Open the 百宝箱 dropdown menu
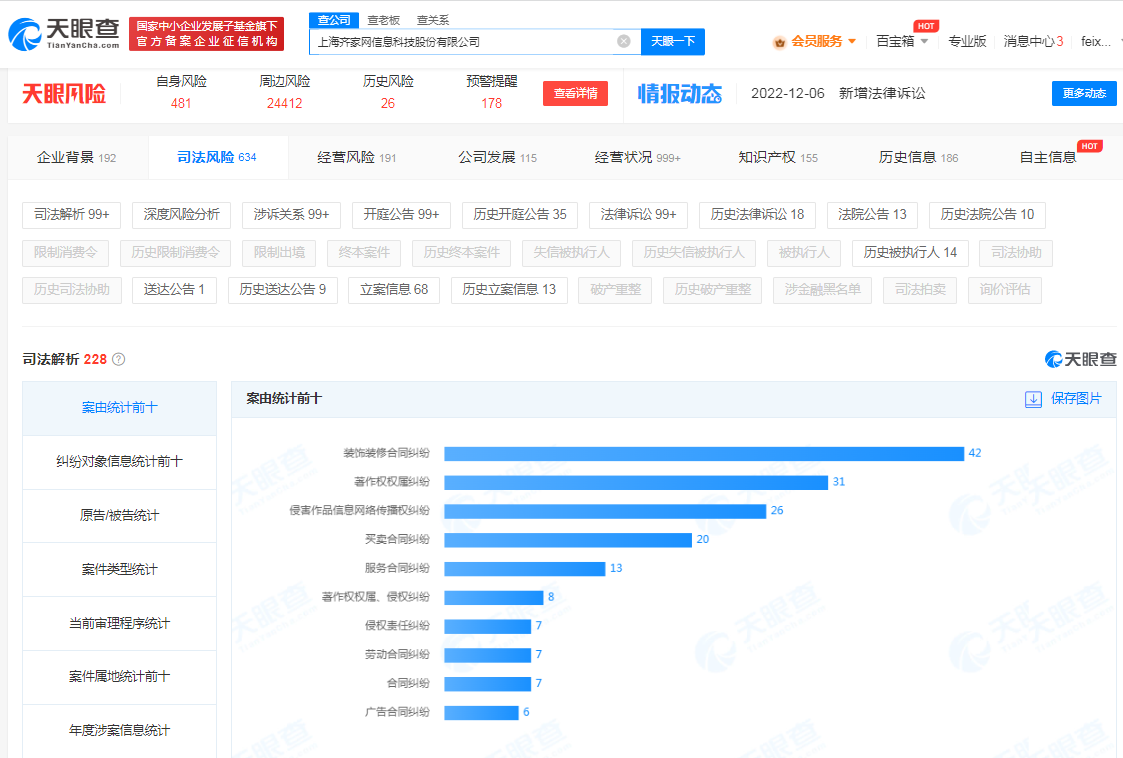1123x758 pixels. 902,42
